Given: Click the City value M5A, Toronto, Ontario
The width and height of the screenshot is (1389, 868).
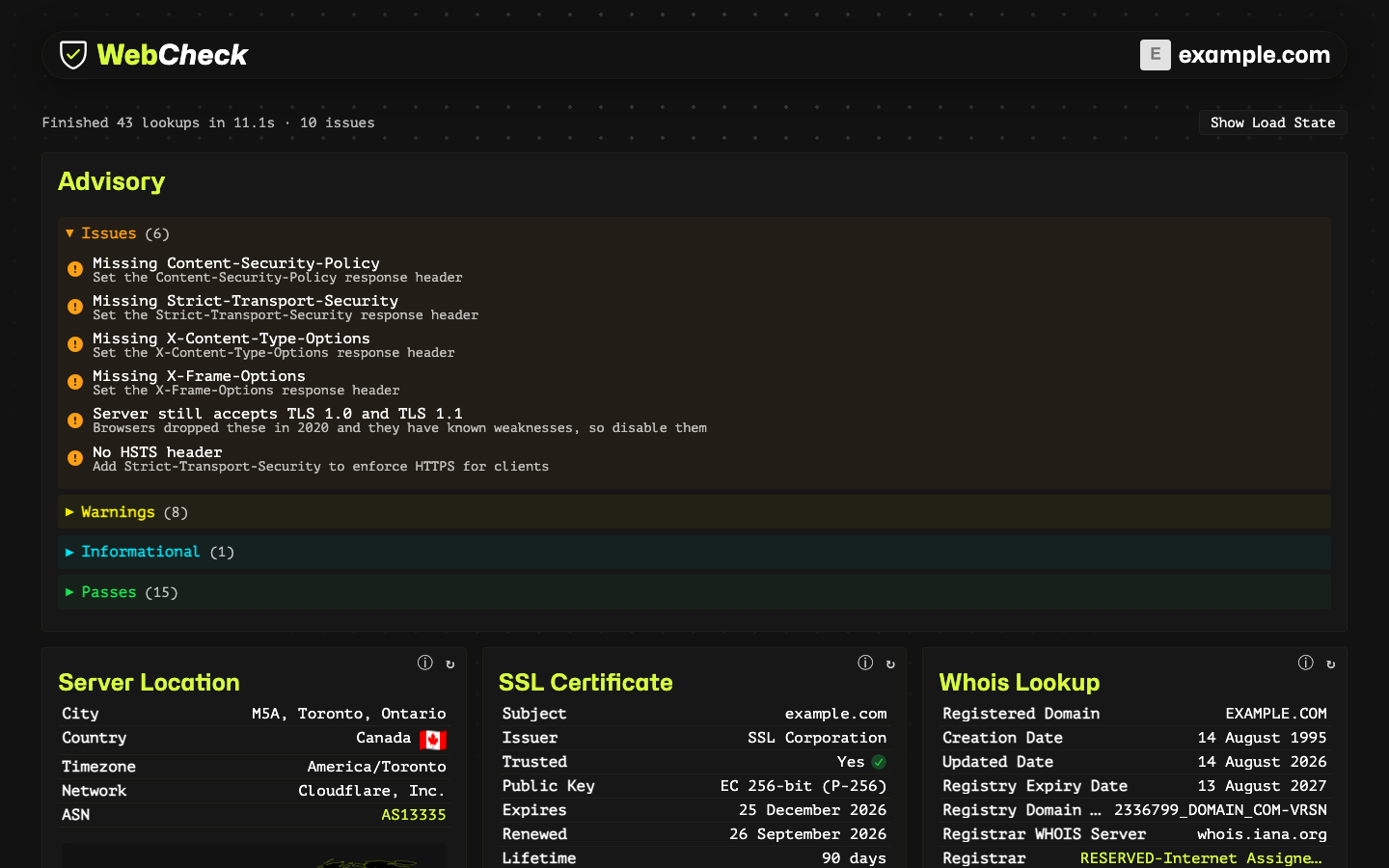Looking at the screenshot, I should pyautogui.click(x=349, y=714).
